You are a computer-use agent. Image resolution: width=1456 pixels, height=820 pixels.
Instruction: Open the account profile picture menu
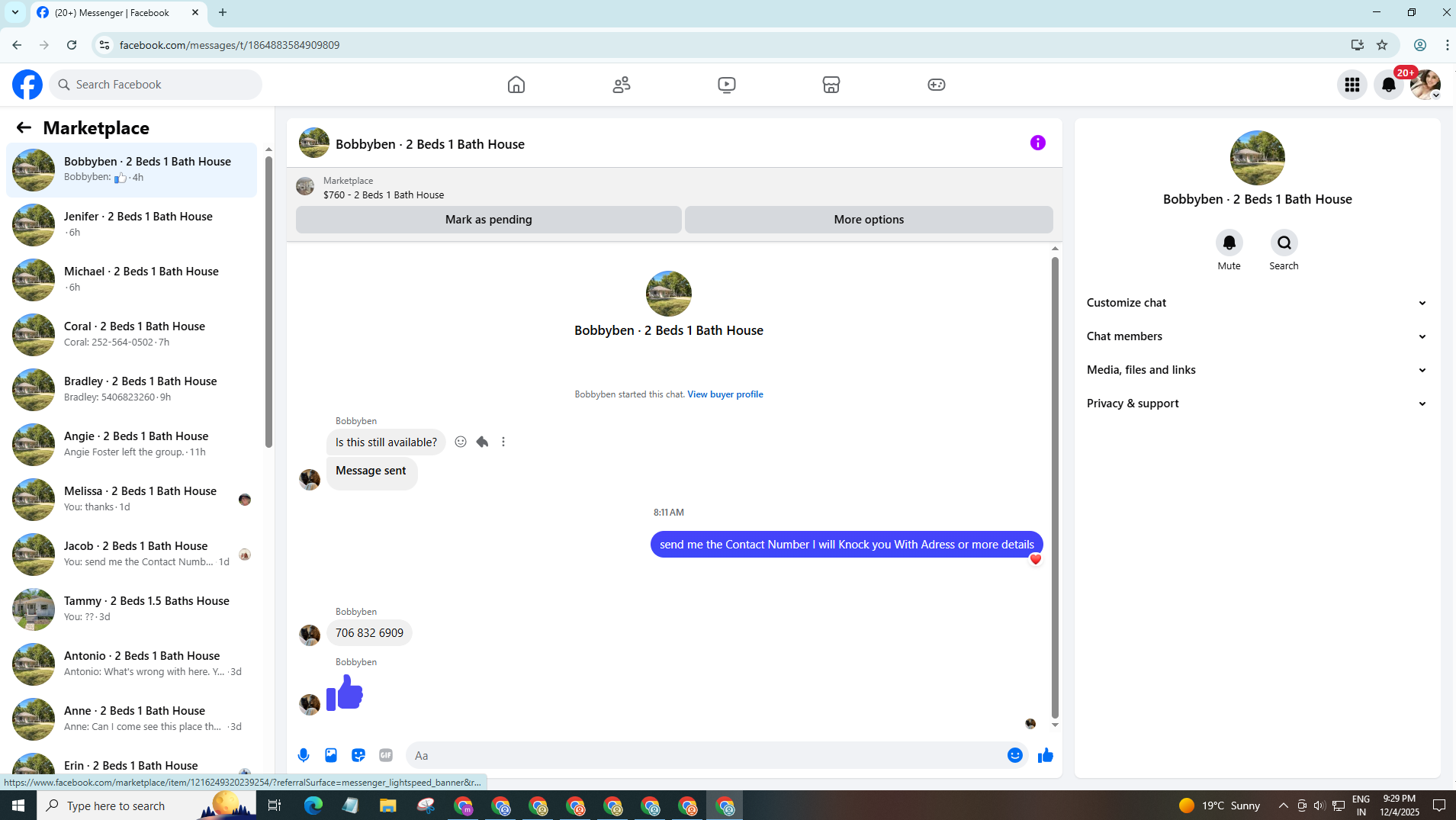1425,85
